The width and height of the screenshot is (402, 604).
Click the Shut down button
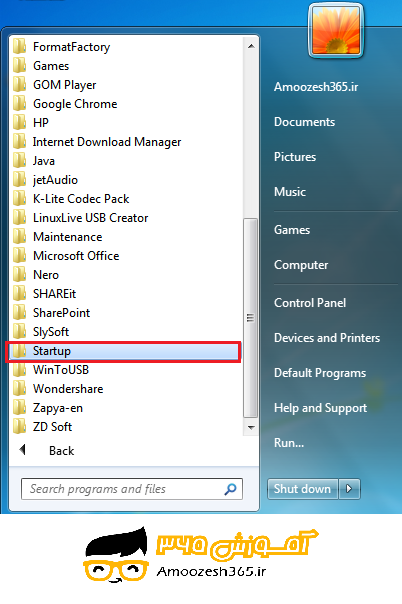pos(302,489)
